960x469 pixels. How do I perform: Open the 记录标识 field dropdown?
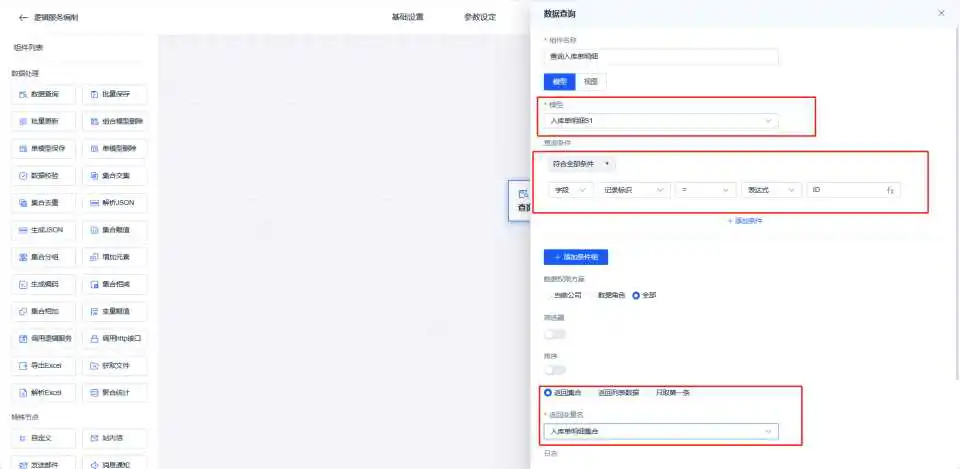tap(633, 190)
